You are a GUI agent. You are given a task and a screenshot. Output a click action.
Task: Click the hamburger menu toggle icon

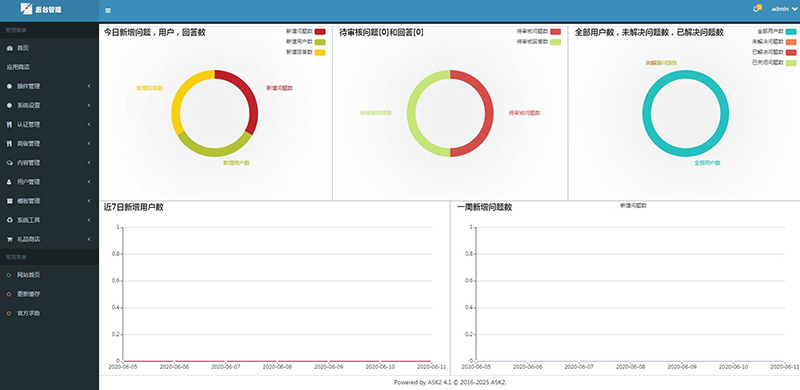click(108, 10)
